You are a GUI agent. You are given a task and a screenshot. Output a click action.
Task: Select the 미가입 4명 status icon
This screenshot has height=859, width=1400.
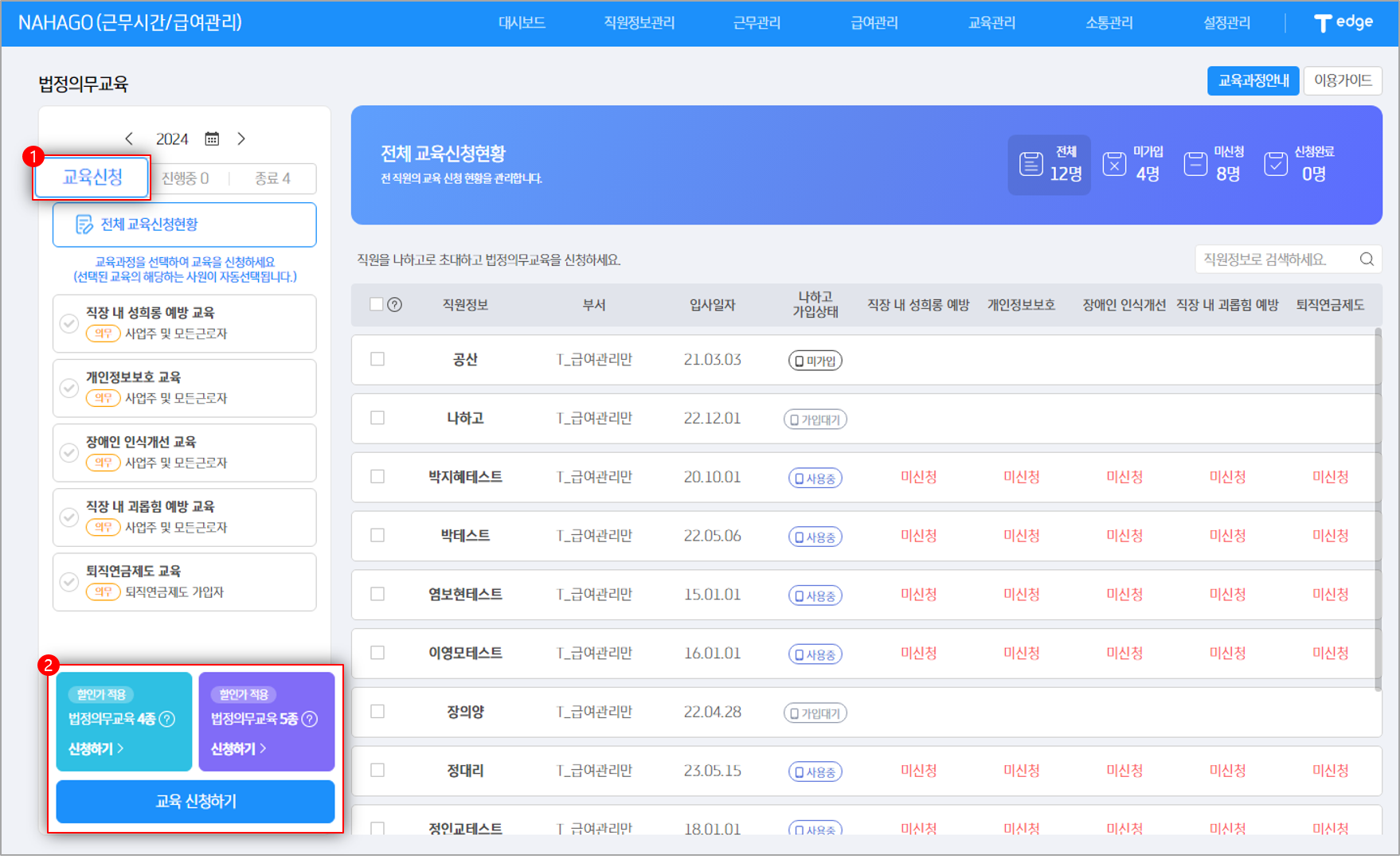1114,164
